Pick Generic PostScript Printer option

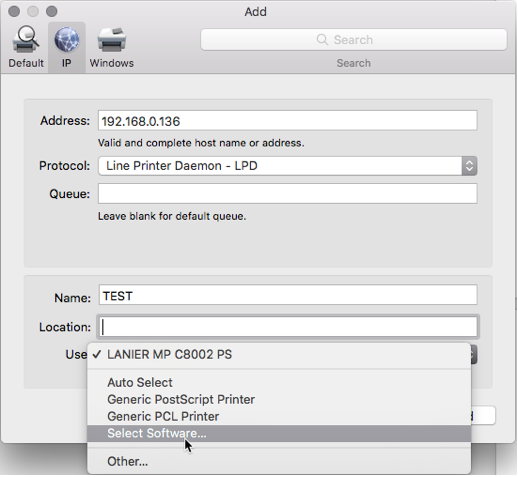click(279, 399)
